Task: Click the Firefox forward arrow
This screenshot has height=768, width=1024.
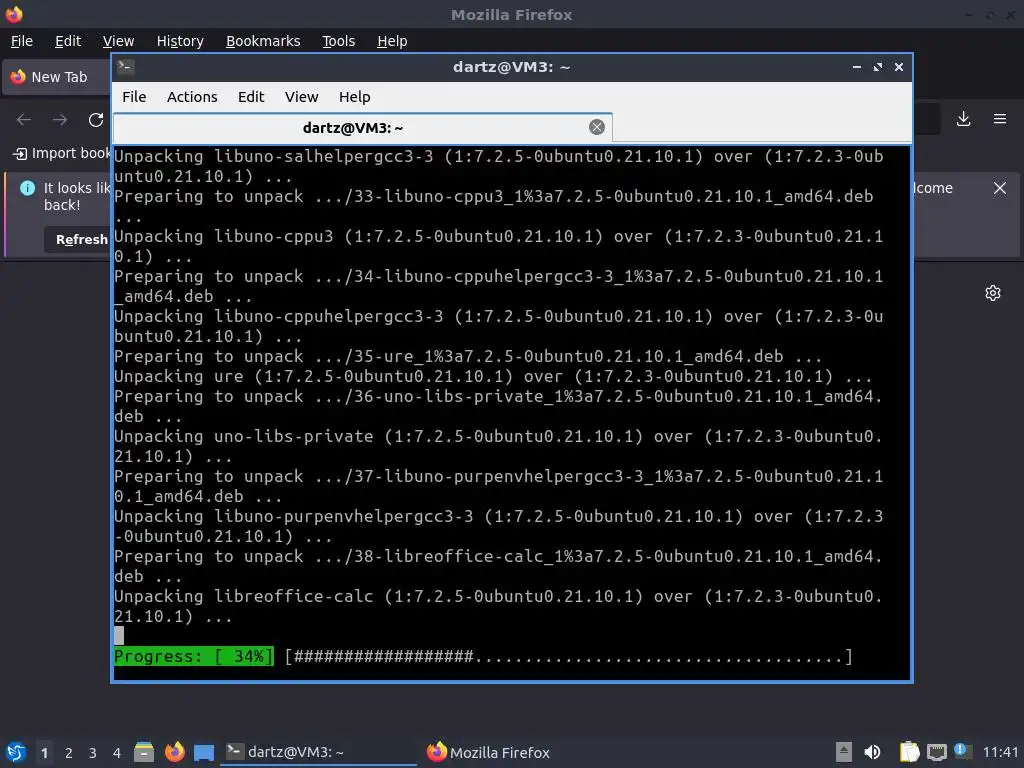Action: click(60, 120)
